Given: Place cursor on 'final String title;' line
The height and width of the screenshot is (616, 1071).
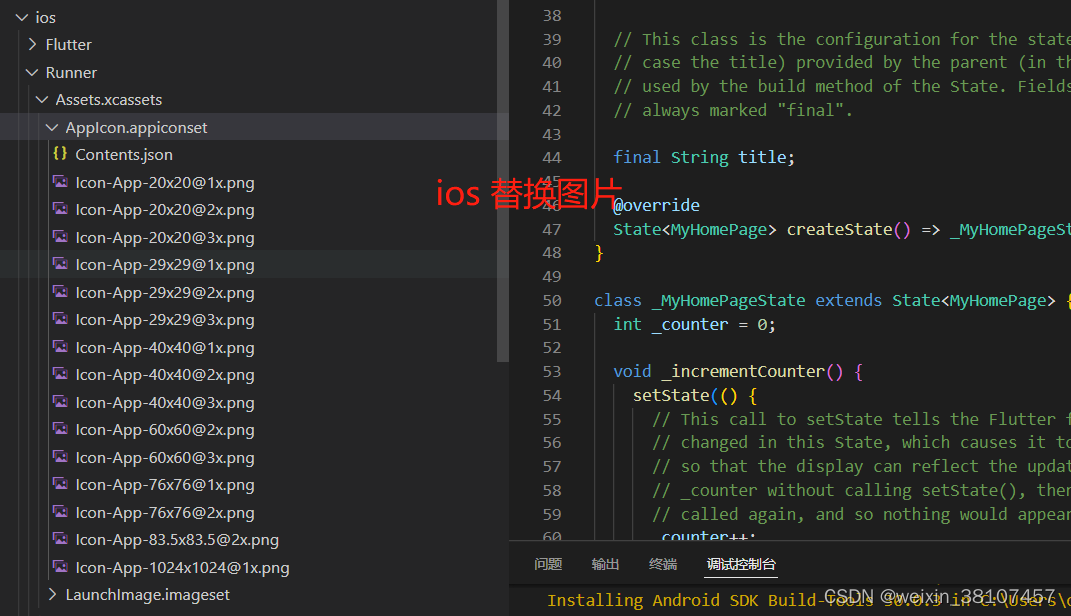Looking at the screenshot, I should [x=704, y=158].
